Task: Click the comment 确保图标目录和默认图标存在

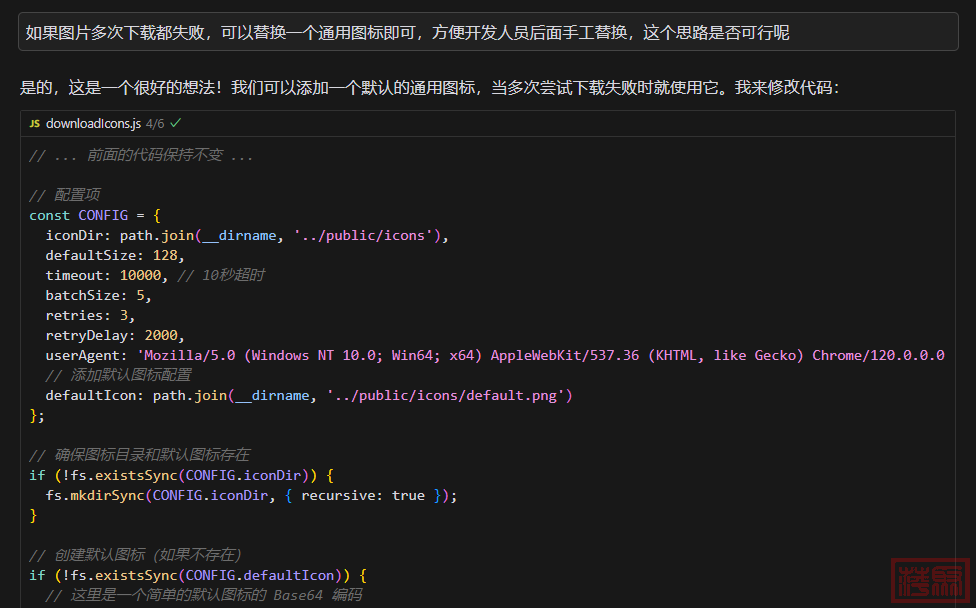Action: pyautogui.click(x=139, y=455)
